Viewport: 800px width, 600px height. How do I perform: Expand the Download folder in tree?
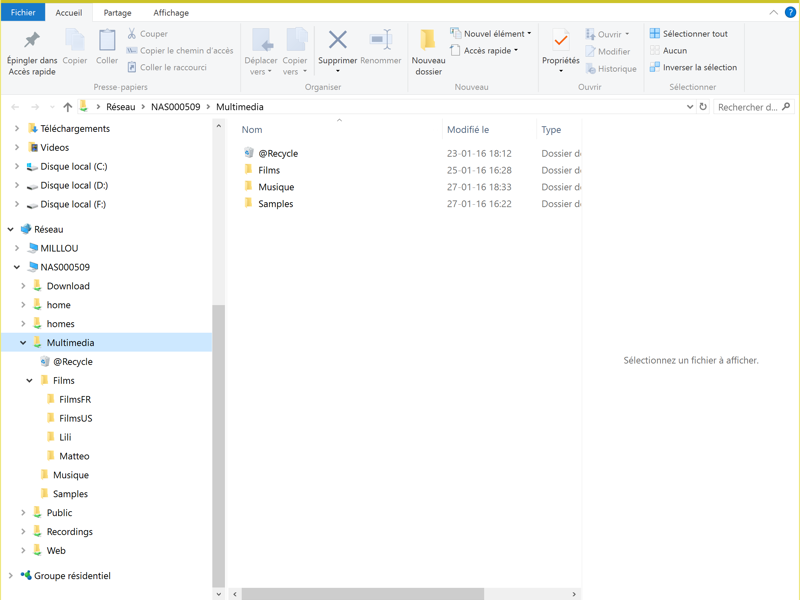click(23, 286)
